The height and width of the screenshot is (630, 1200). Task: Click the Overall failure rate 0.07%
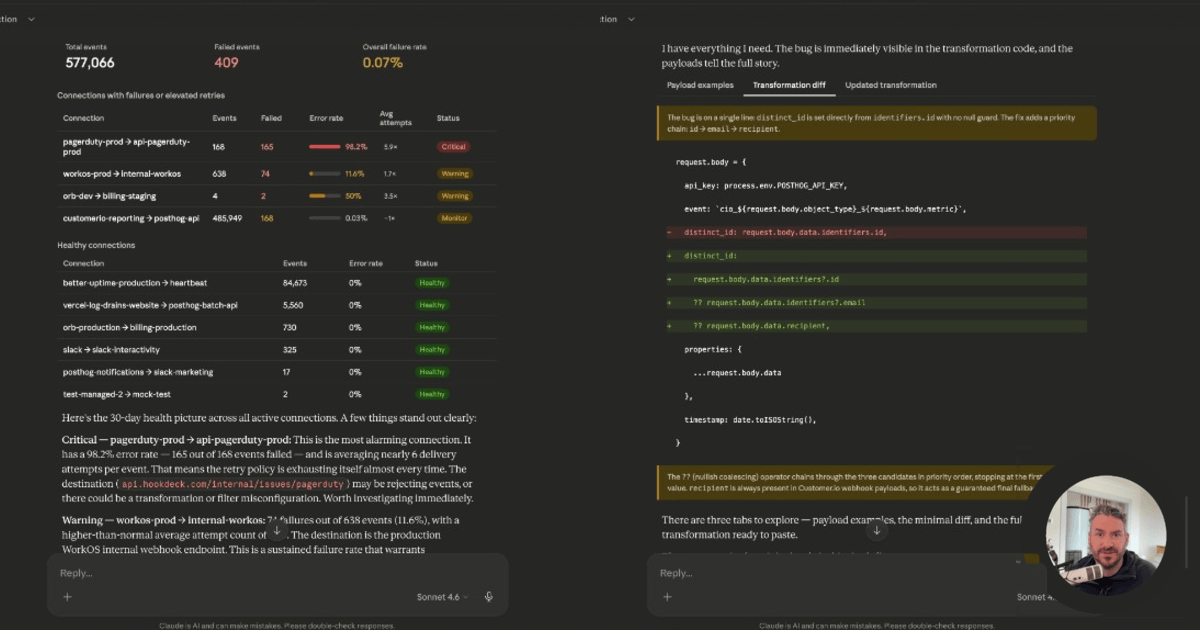pos(383,63)
